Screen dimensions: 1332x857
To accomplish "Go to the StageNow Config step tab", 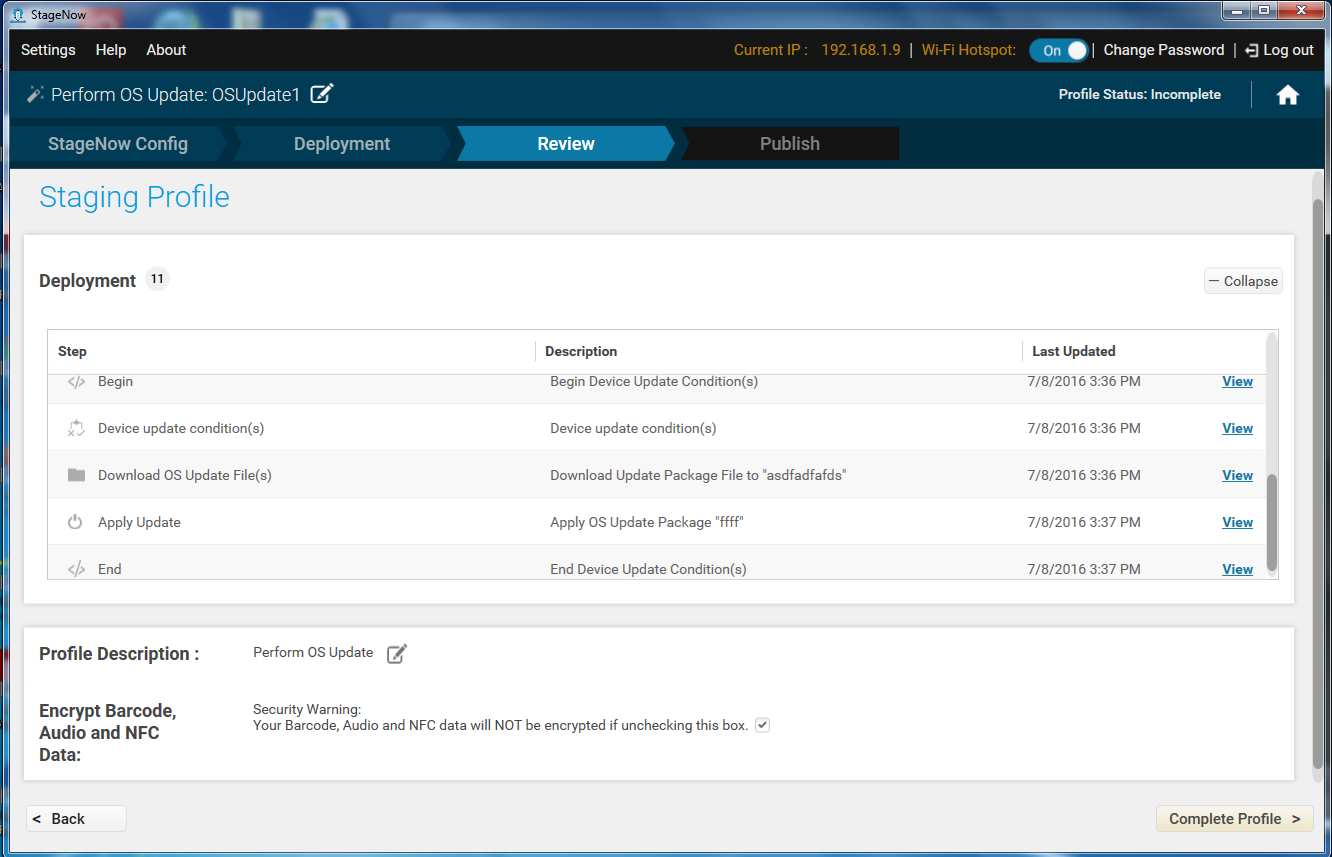I will point(118,144).
